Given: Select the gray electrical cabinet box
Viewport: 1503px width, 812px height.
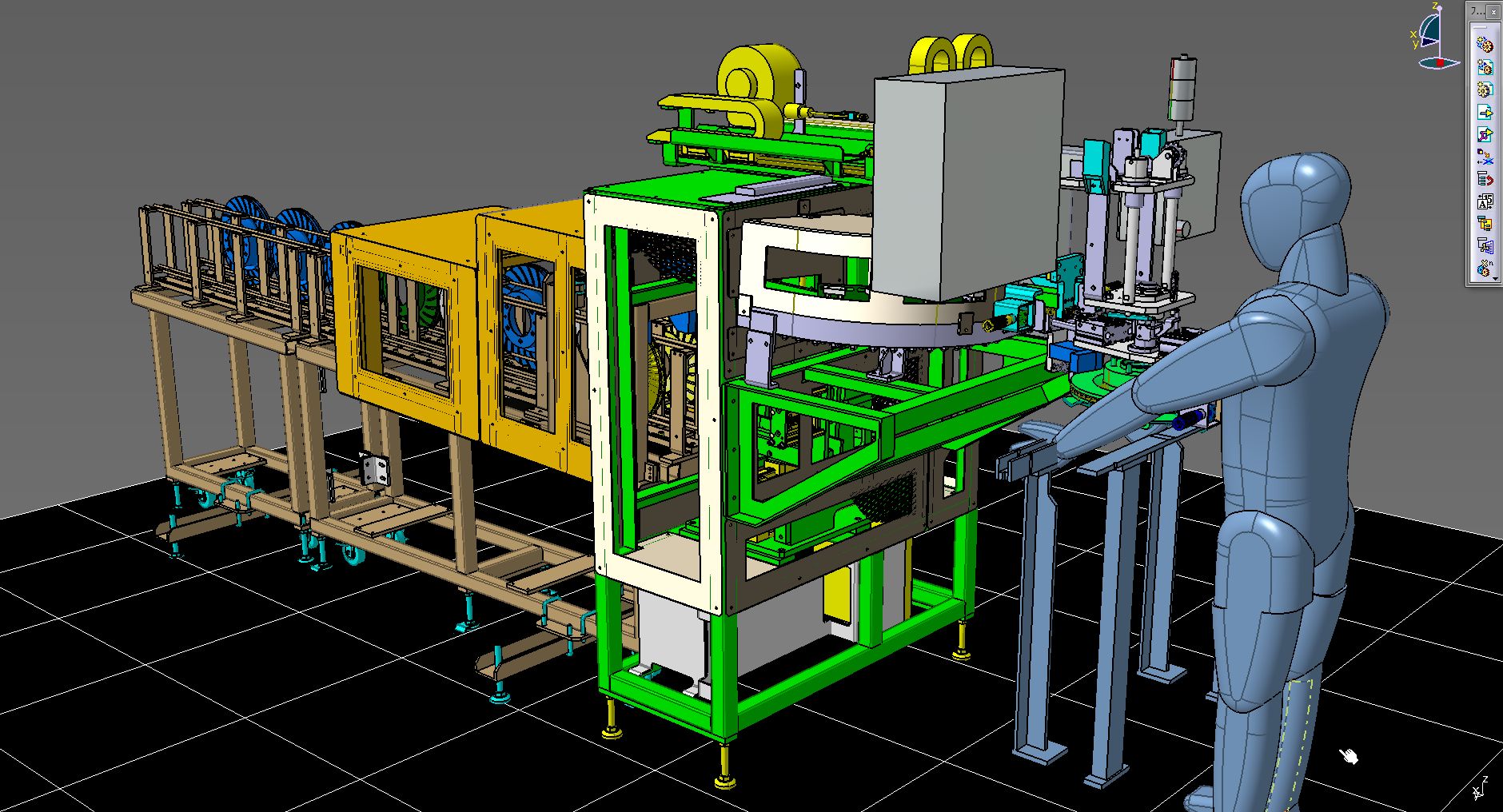Looking at the screenshot, I should [x=969, y=182].
